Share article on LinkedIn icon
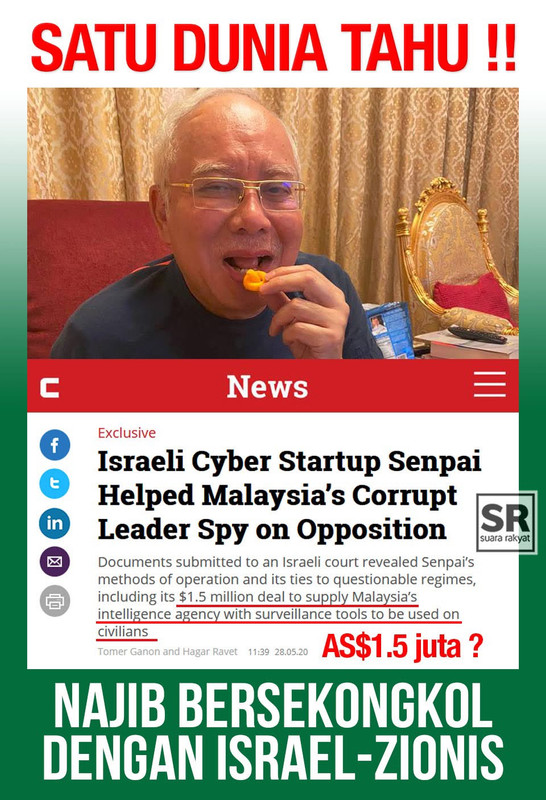The image size is (546, 800). 55,523
